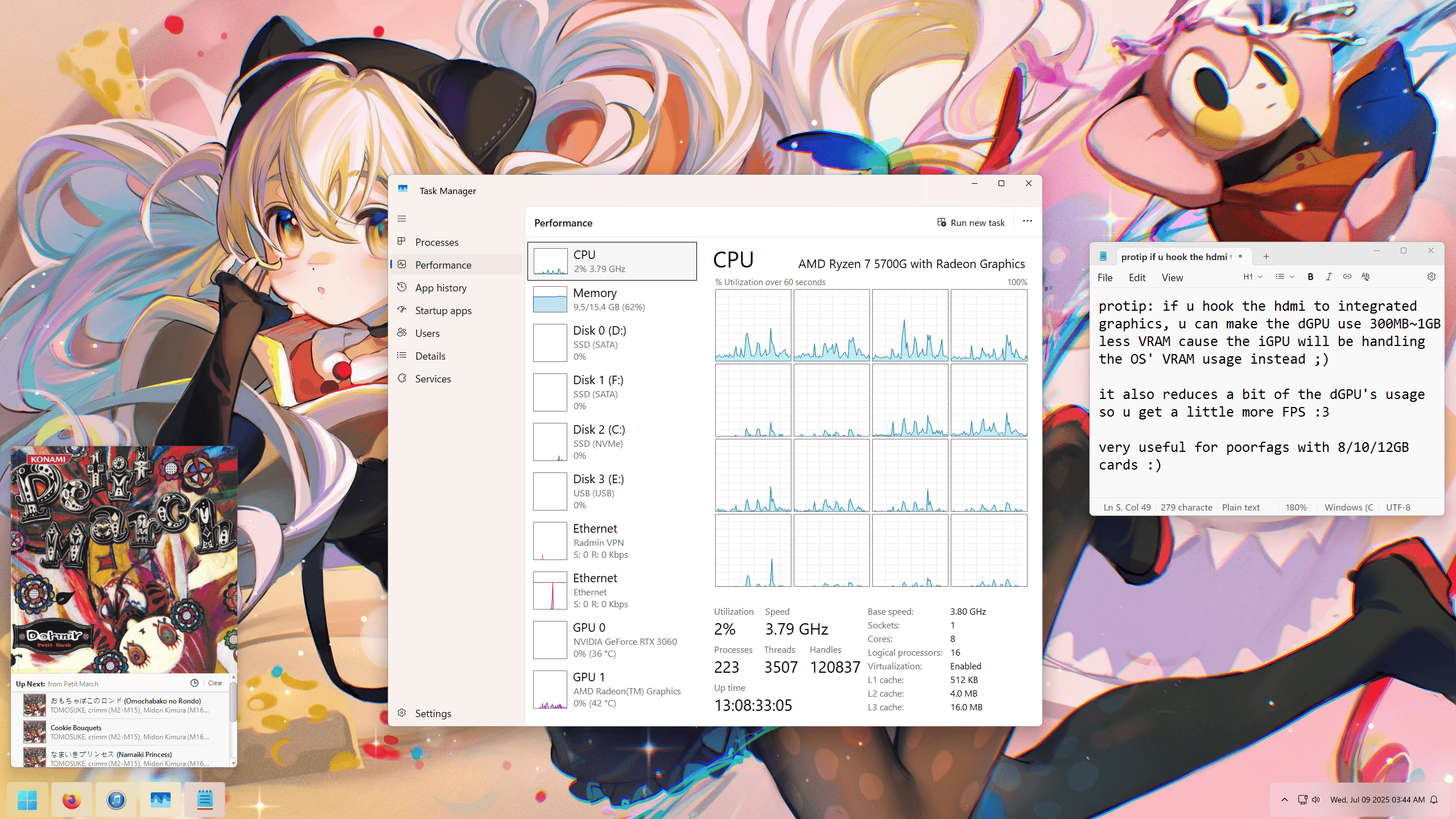Image resolution: width=1456 pixels, height=819 pixels.
Task: Select the Radmin VPN Ethernet graph thumbnail
Action: (550, 541)
